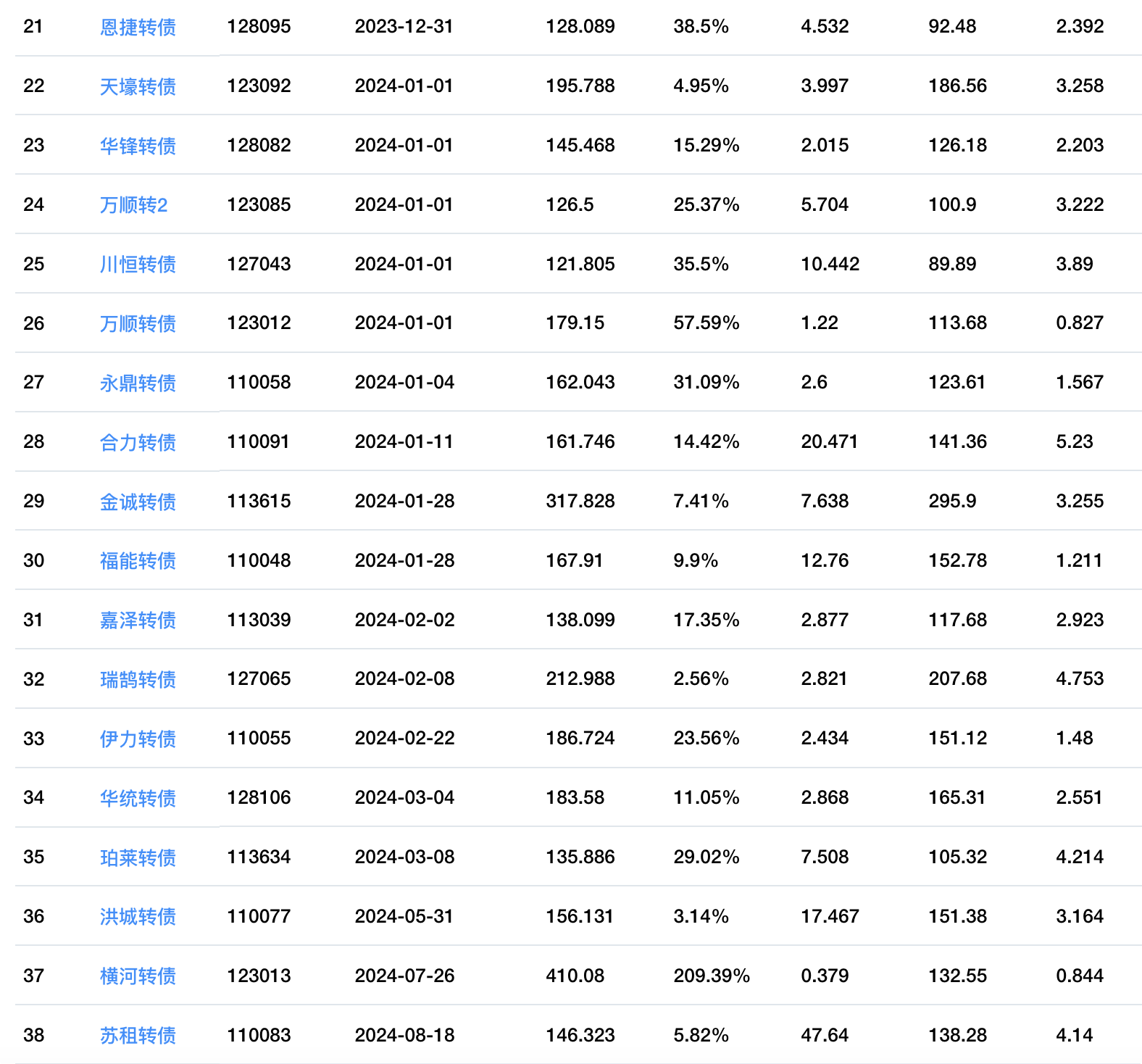Open the 金诚转债 link
1142x1064 pixels.
point(138,502)
